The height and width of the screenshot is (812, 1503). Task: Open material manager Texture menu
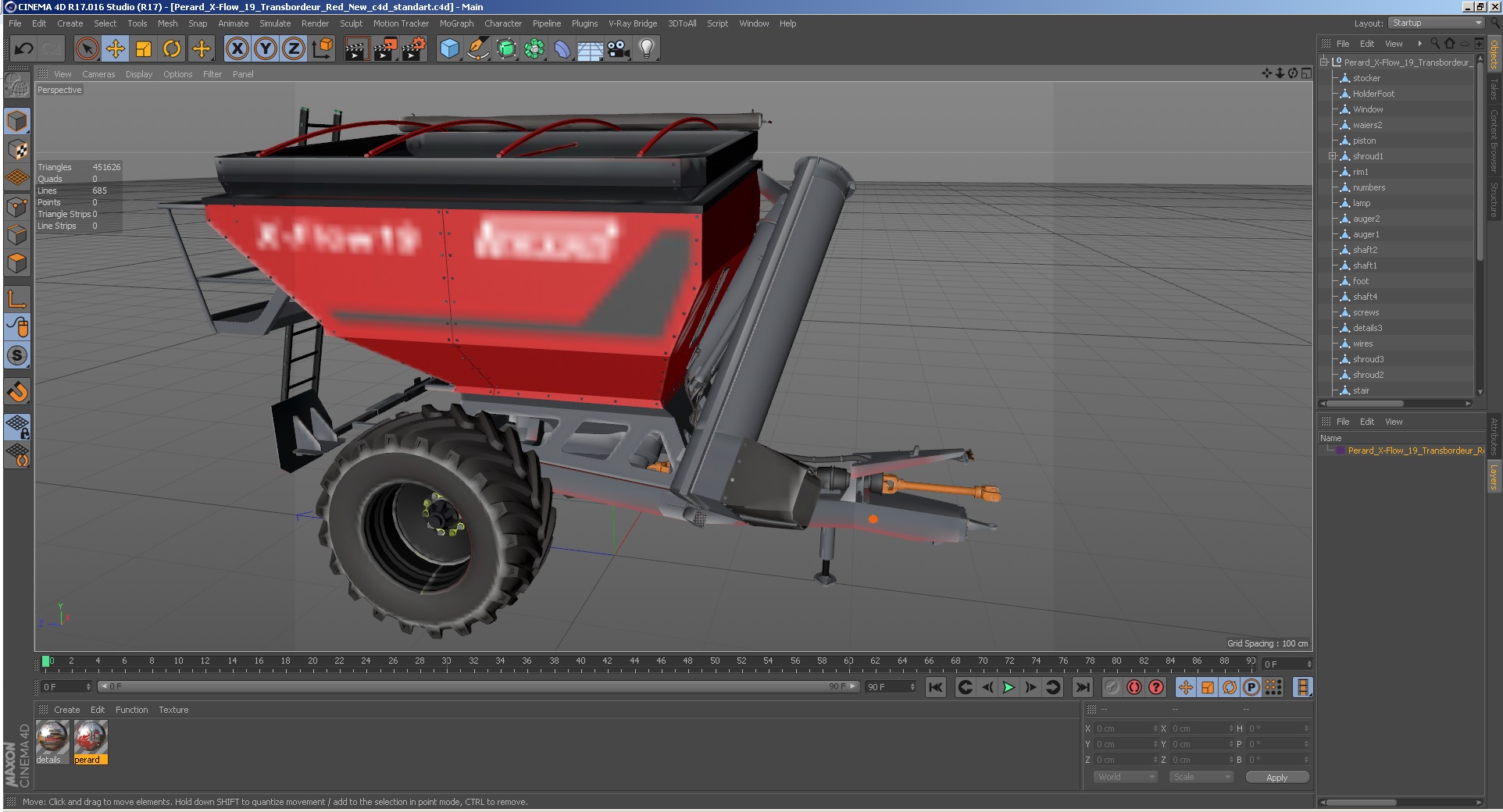pos(173,710)
